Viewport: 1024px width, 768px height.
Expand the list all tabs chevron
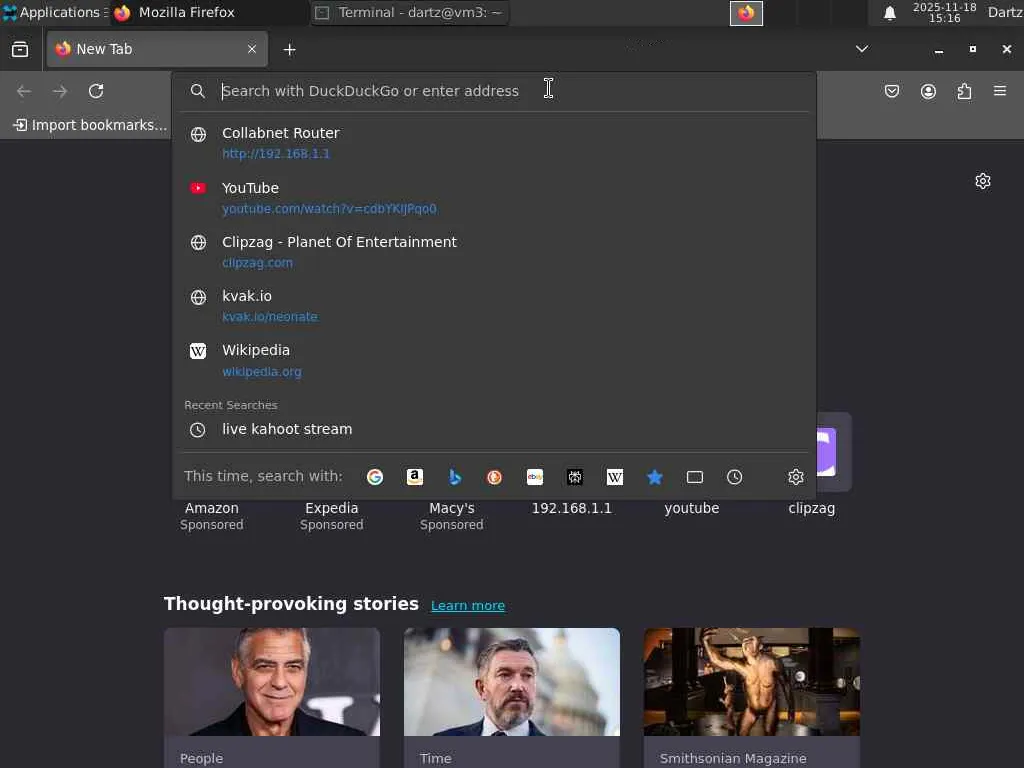(x=862, y=49)
